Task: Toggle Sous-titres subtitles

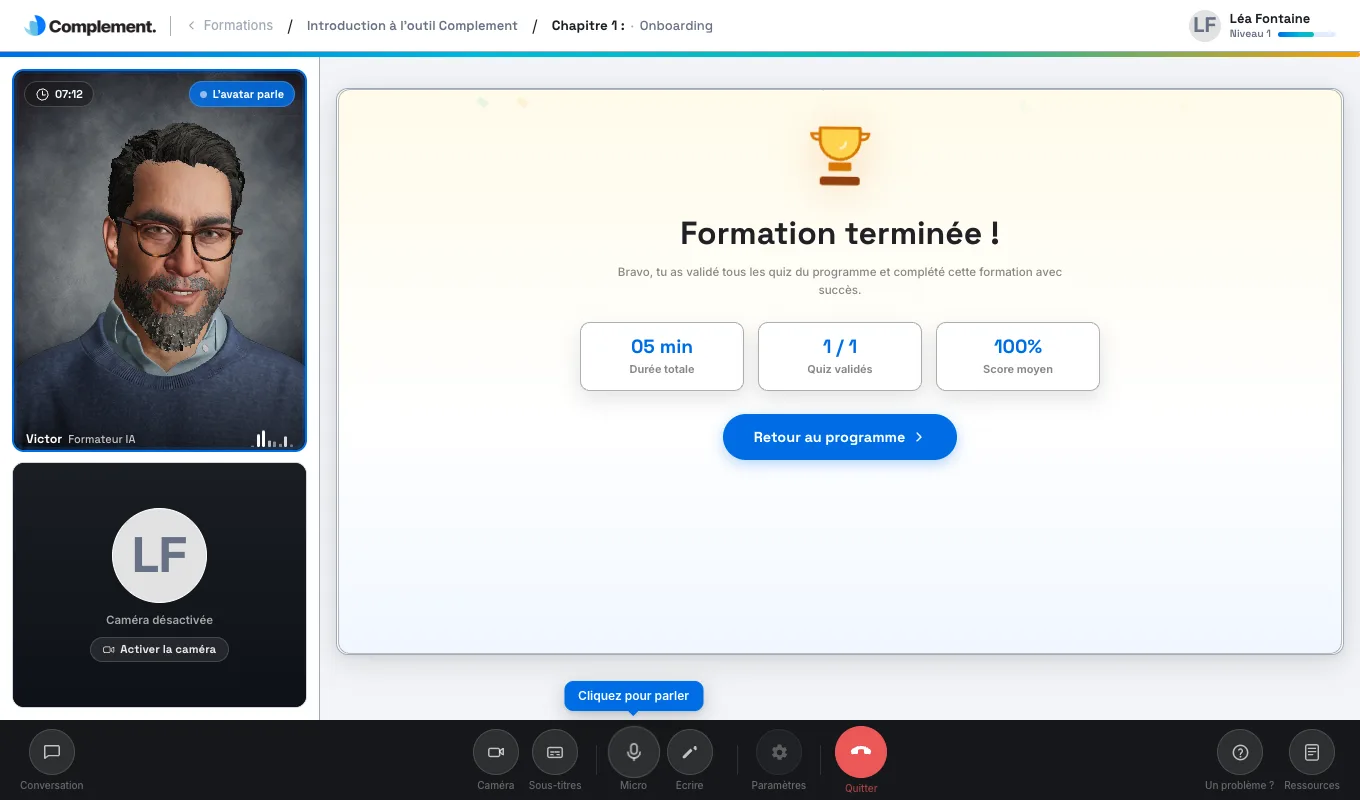Action: pyautogui.click(x=555, y=752)
